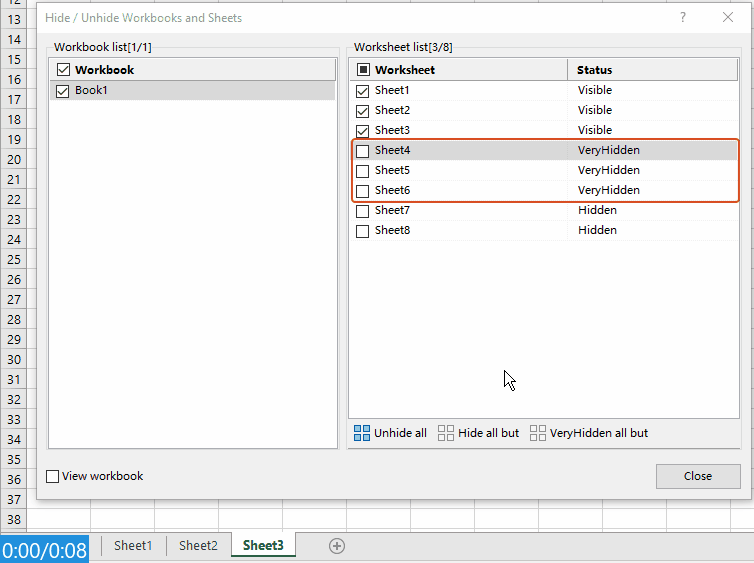Check the Sheet8 checkbox
This screenshot has height=563, width=754.
point(363,231)
